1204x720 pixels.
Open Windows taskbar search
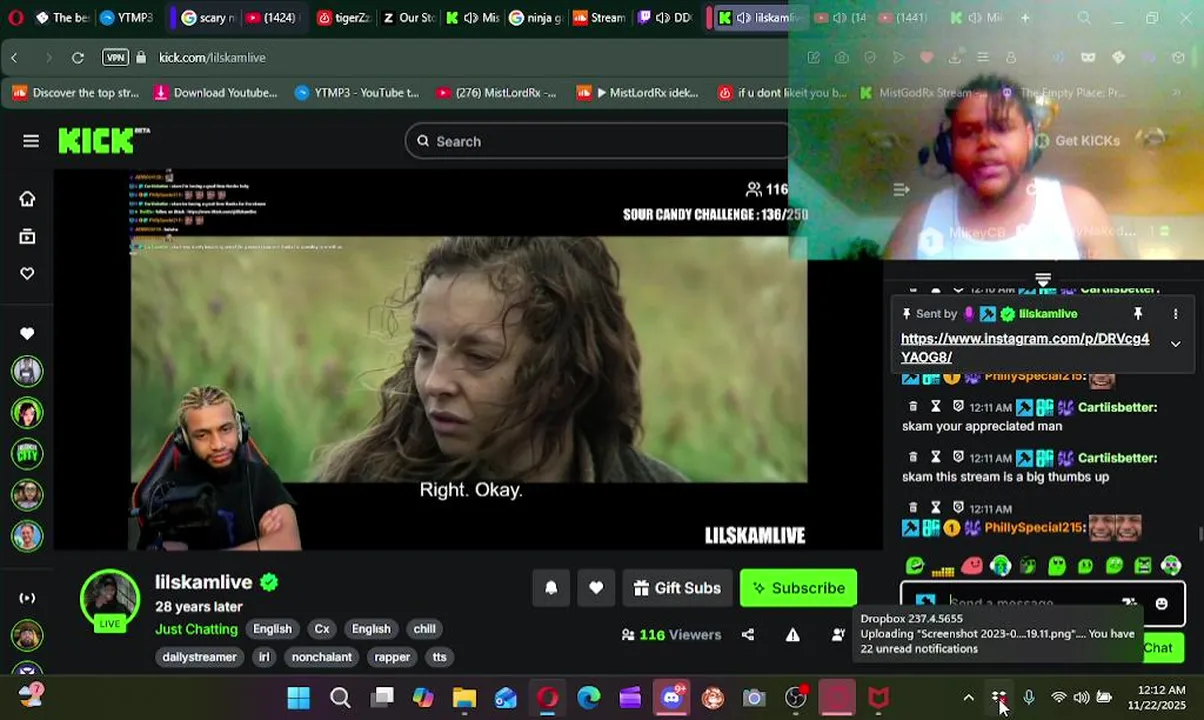340,698
